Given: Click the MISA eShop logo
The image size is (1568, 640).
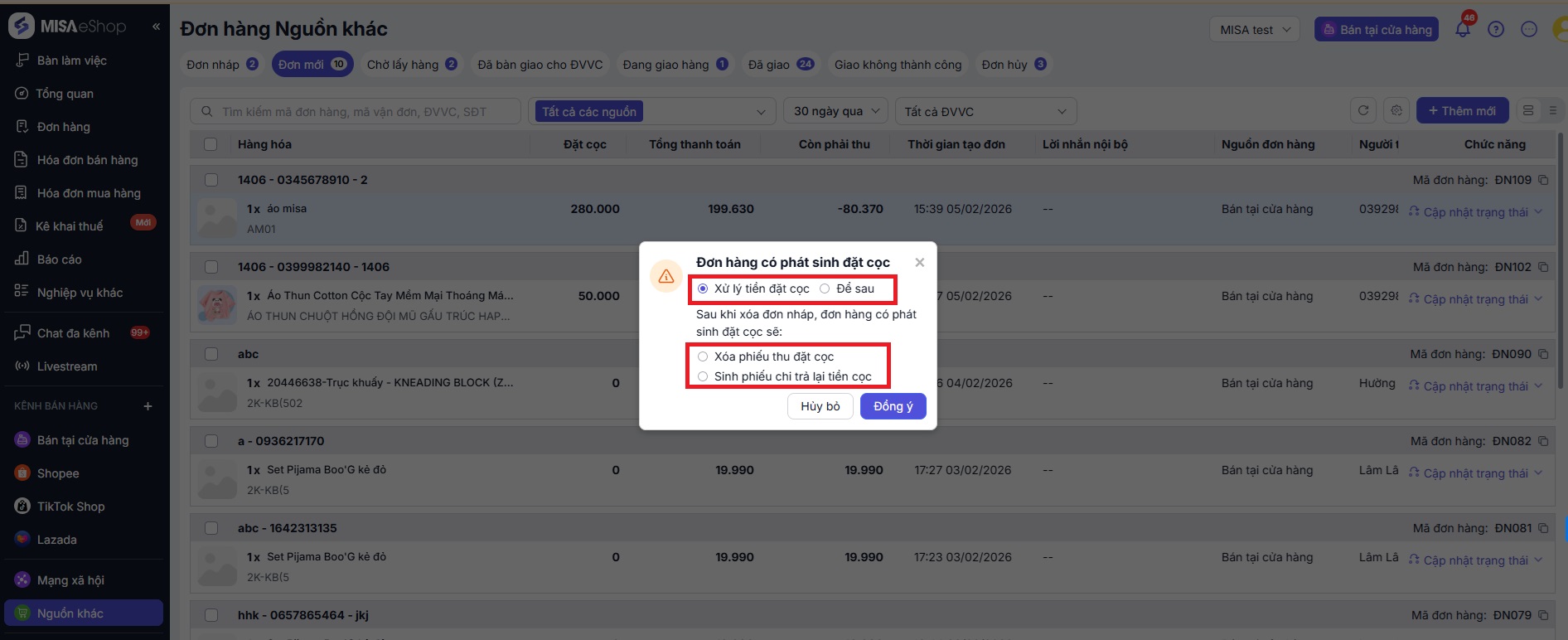Looking at the screenshot, I should [x=68, y=27].
